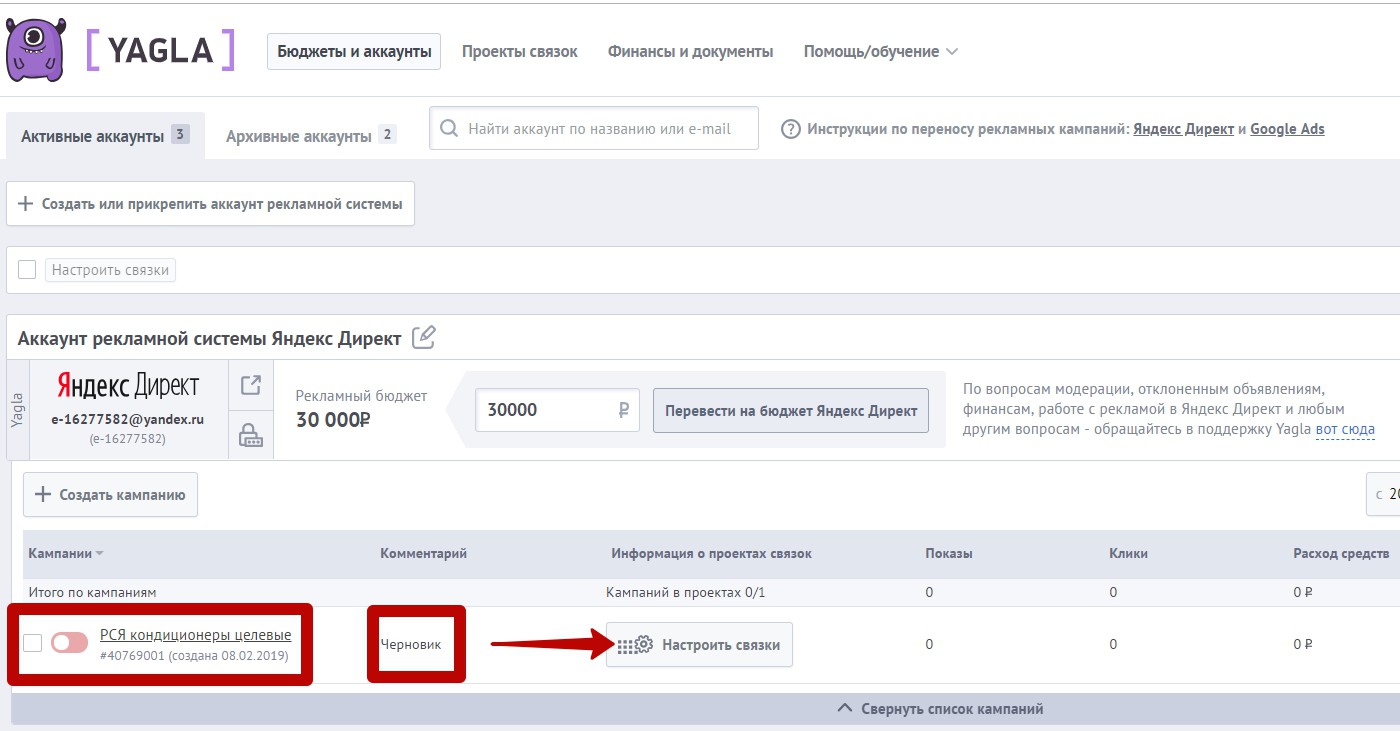Switch to Архивные аккаунты tab
Screen dimensions: 1400x731
[311, 135]
